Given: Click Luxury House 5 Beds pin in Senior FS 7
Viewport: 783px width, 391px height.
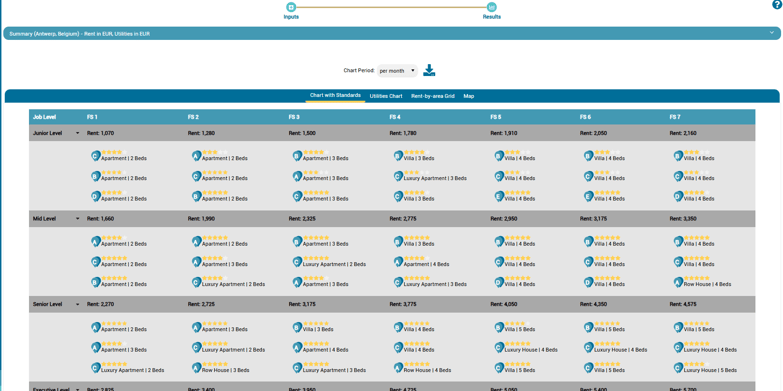Looking at the screenshot, I should [x=678, y=368].
